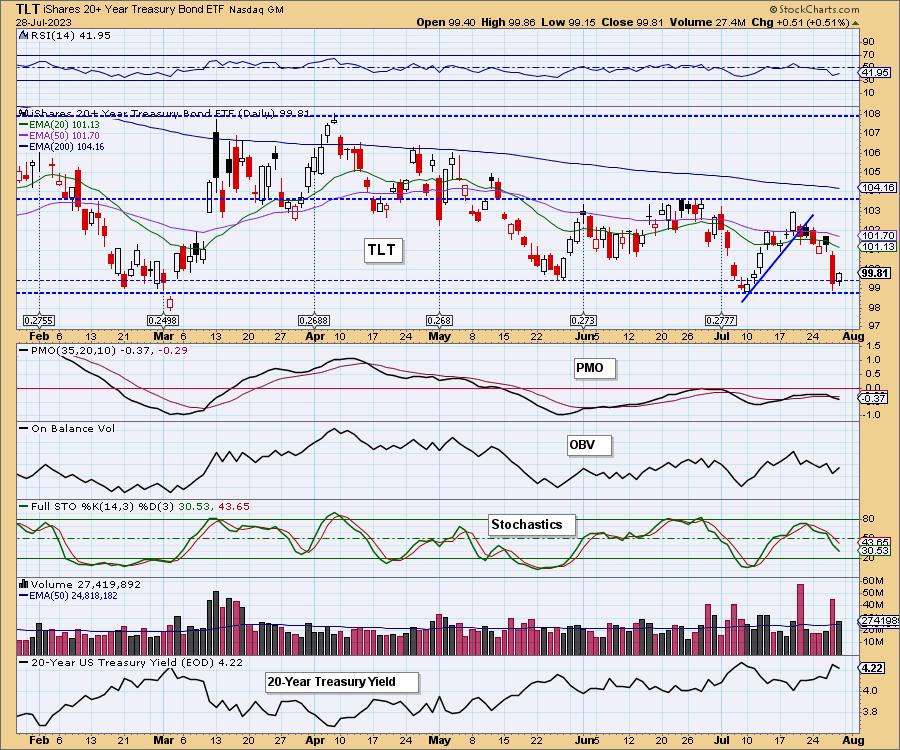The image size is (900, 750).
Task: Click the Low 99.15 value
Action: pyautogui.click(x=568, y=22)
